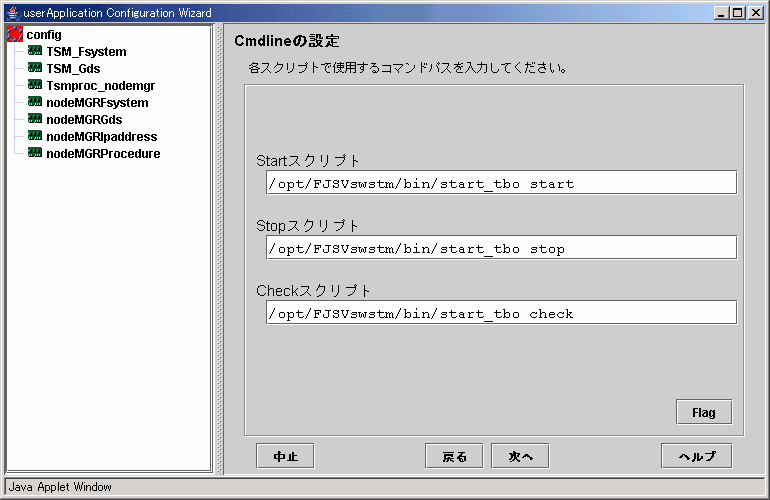Select nodeMGRIpaddress tree node
The width and height of the screenshot is (770, 500).
(102, 137)
